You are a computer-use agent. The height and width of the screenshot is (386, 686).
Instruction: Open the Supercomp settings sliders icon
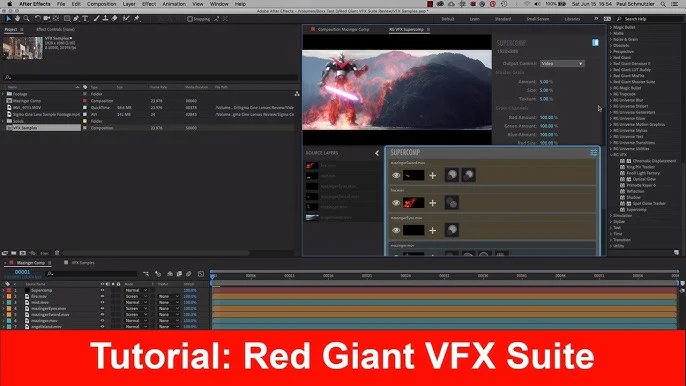coord(593,152)
